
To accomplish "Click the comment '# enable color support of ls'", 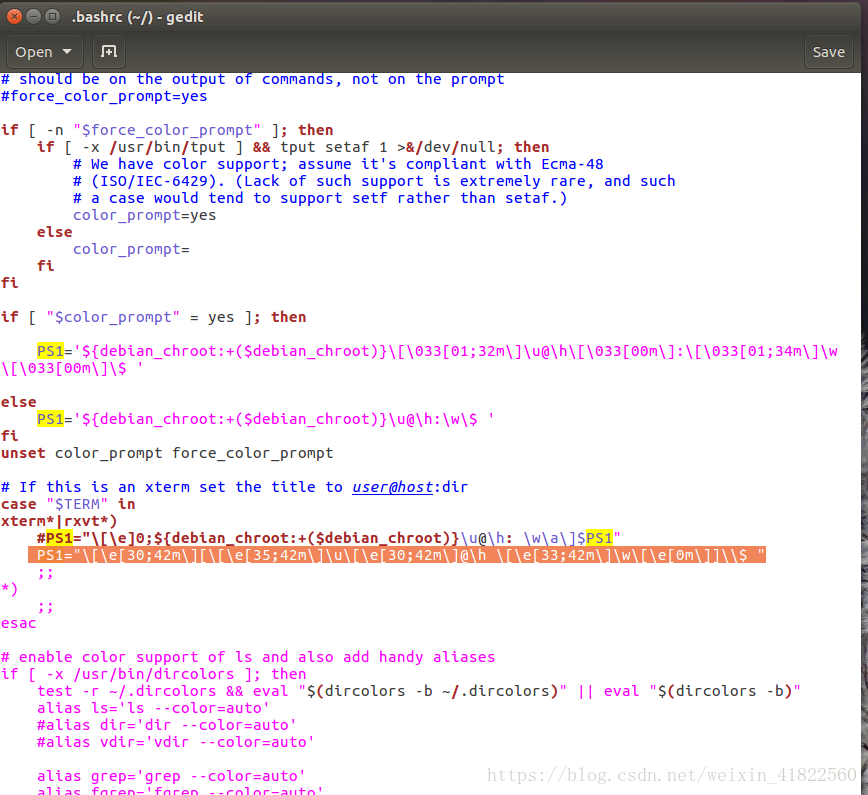I will pyautogui.click(x=248, y=657).
